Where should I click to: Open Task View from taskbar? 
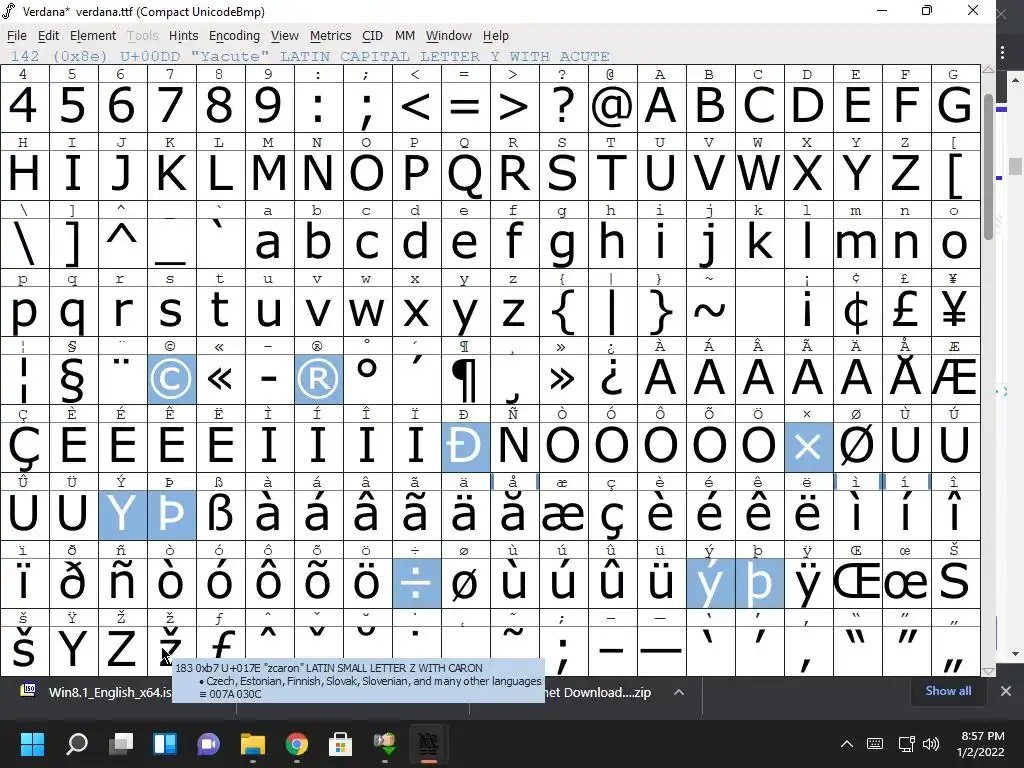click(x=121, y=743)
